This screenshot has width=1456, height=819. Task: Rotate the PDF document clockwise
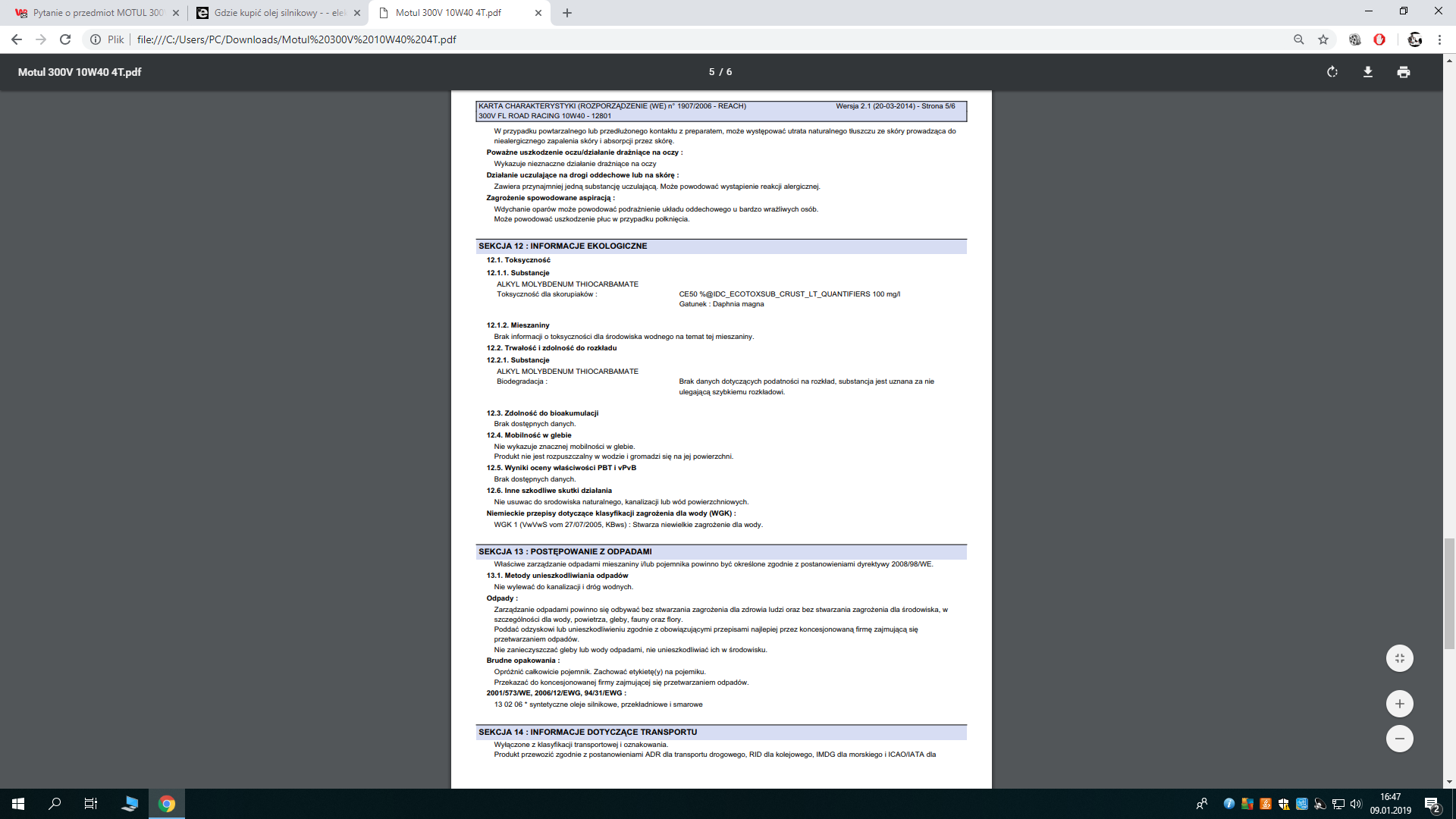coord(1332,72)
